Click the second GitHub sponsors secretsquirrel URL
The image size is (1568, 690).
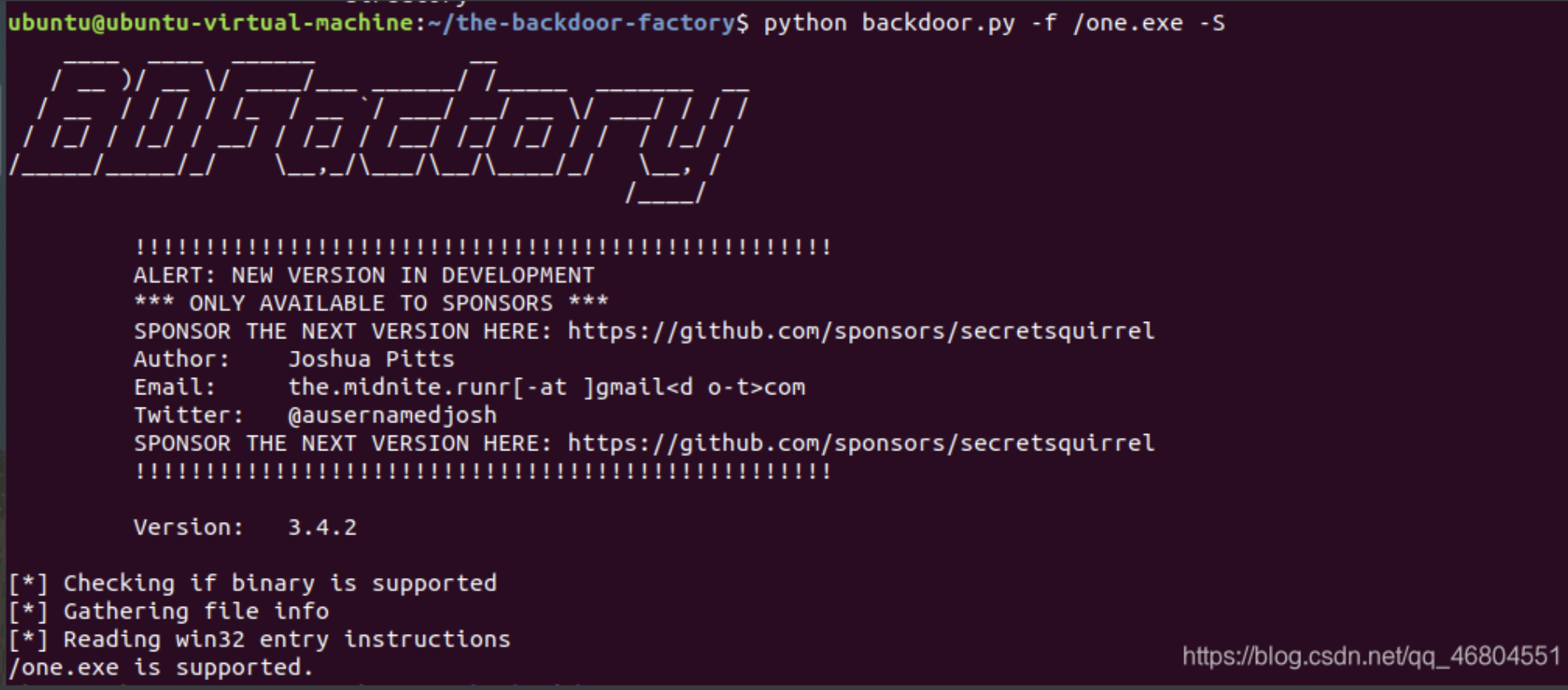pos(861,443)
